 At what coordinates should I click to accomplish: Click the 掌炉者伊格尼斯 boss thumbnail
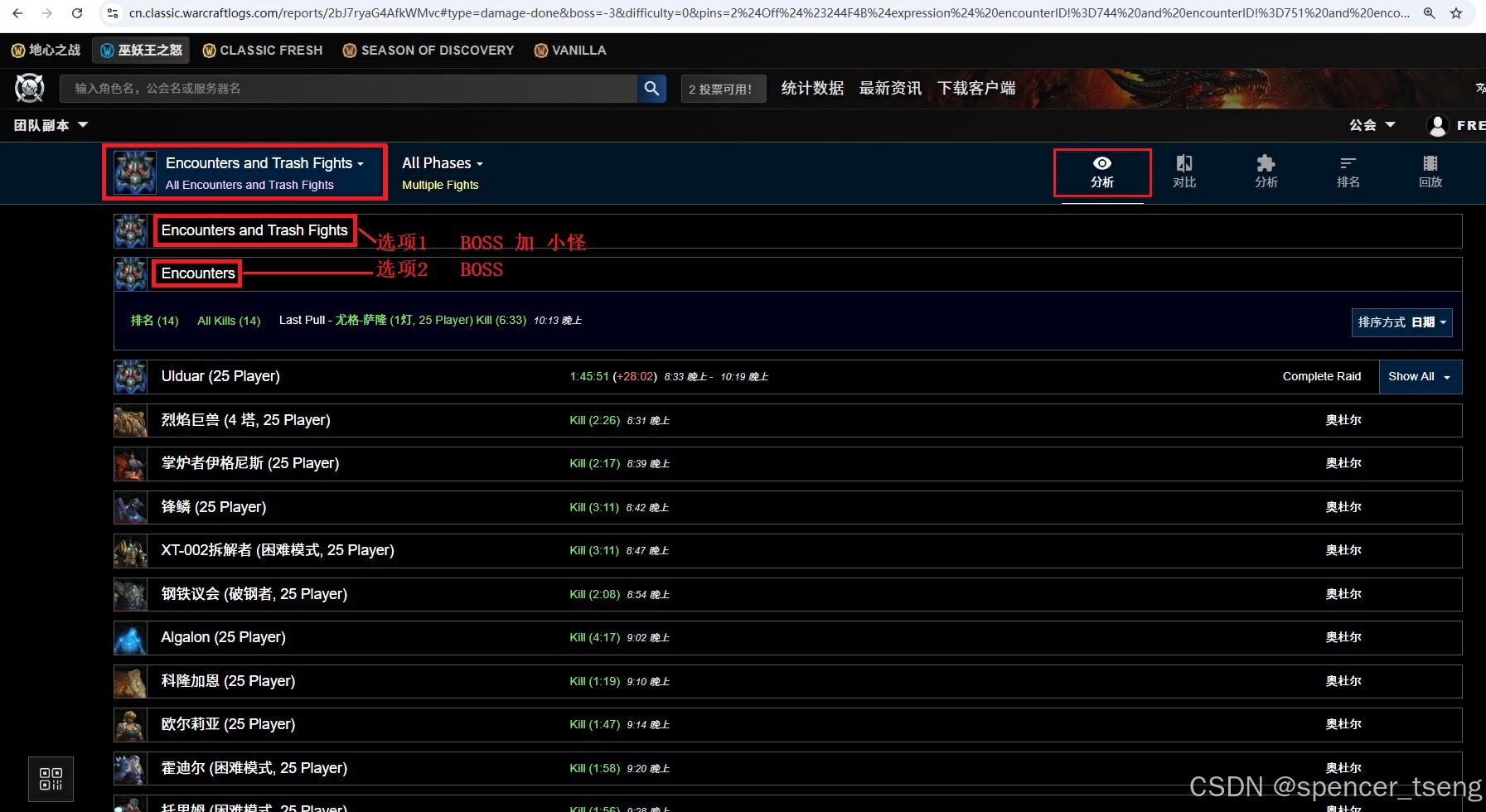(131, 464)
